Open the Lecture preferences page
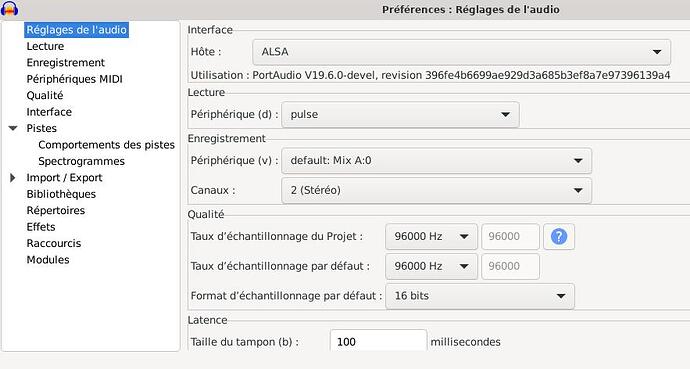The image size is (690, 369). [45, 46]
